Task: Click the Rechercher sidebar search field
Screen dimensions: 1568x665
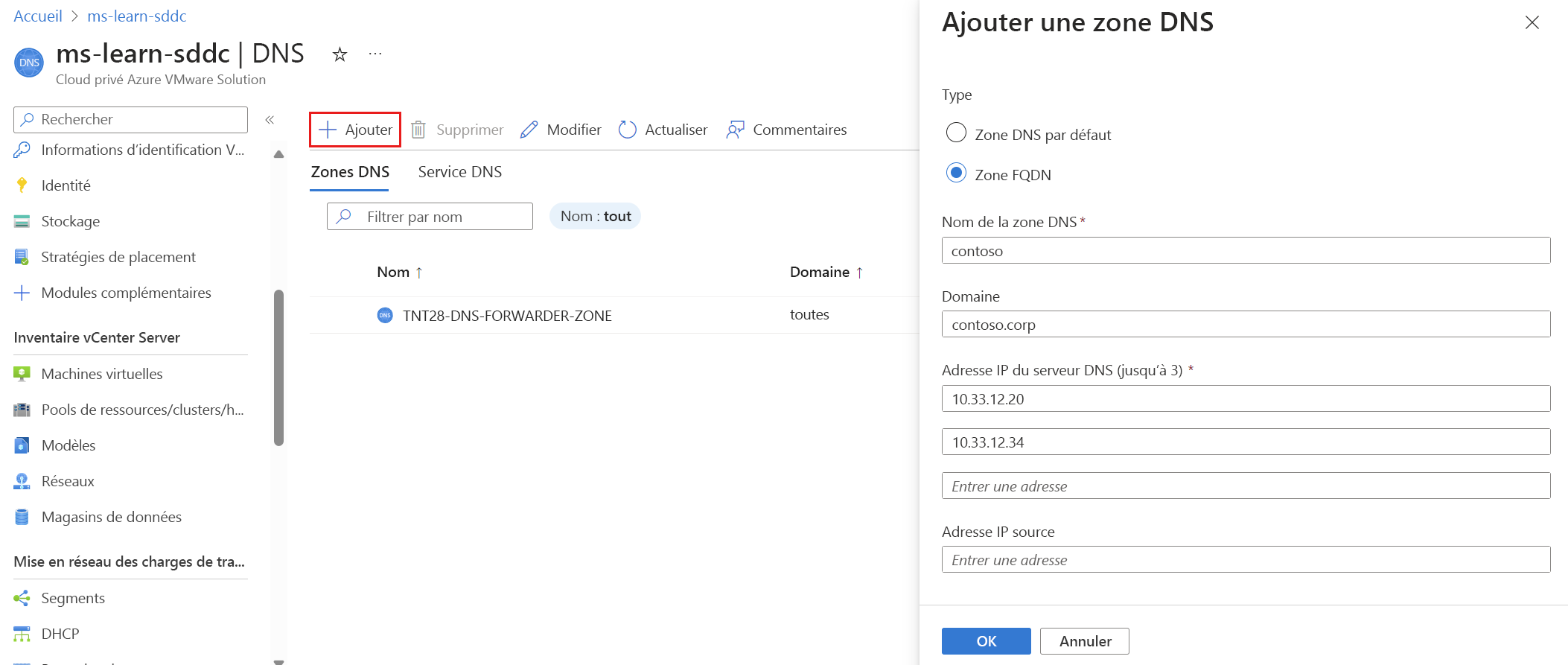Action: pos(130,119)
